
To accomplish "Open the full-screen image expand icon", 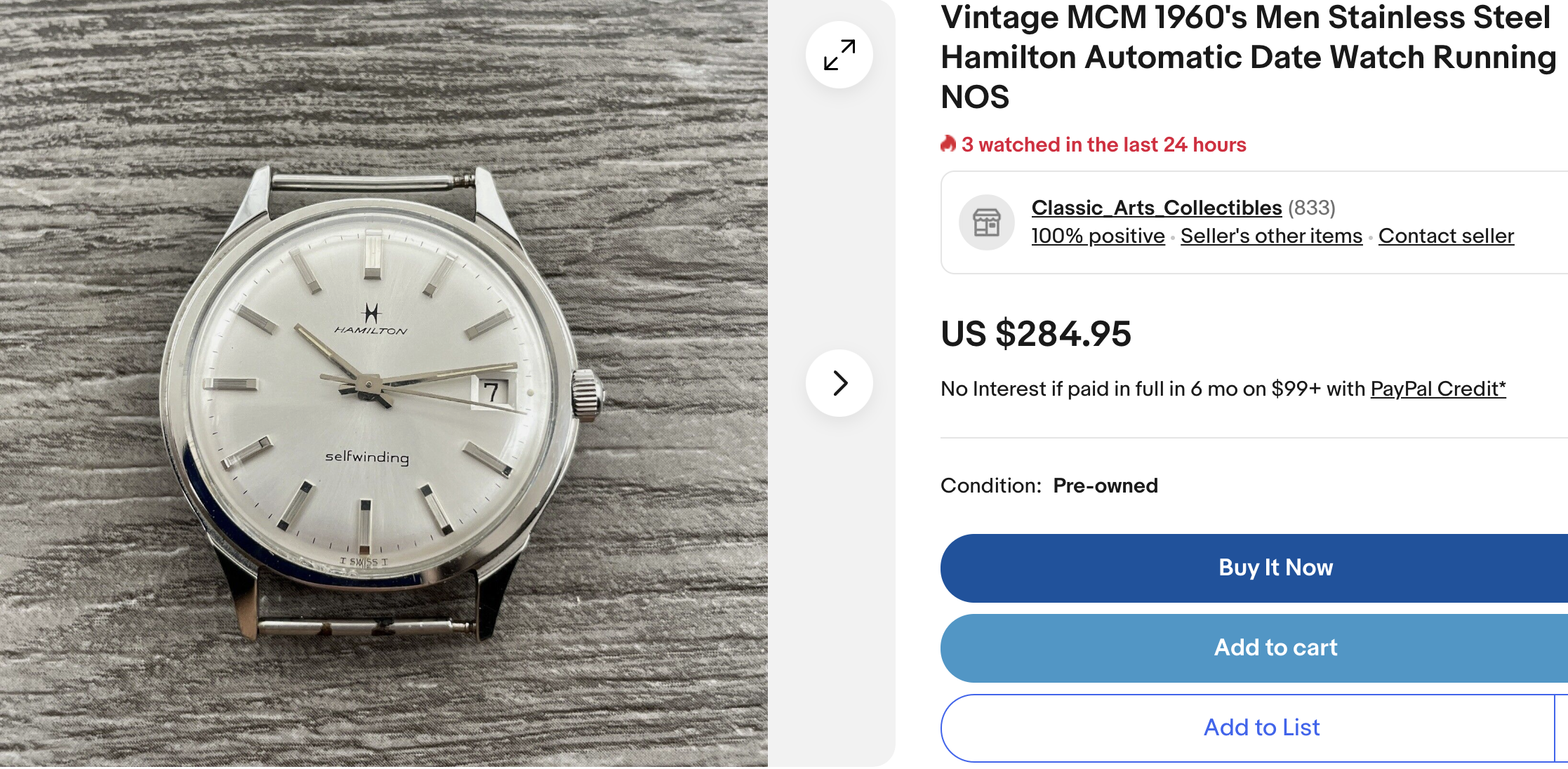I will point(839,55).
